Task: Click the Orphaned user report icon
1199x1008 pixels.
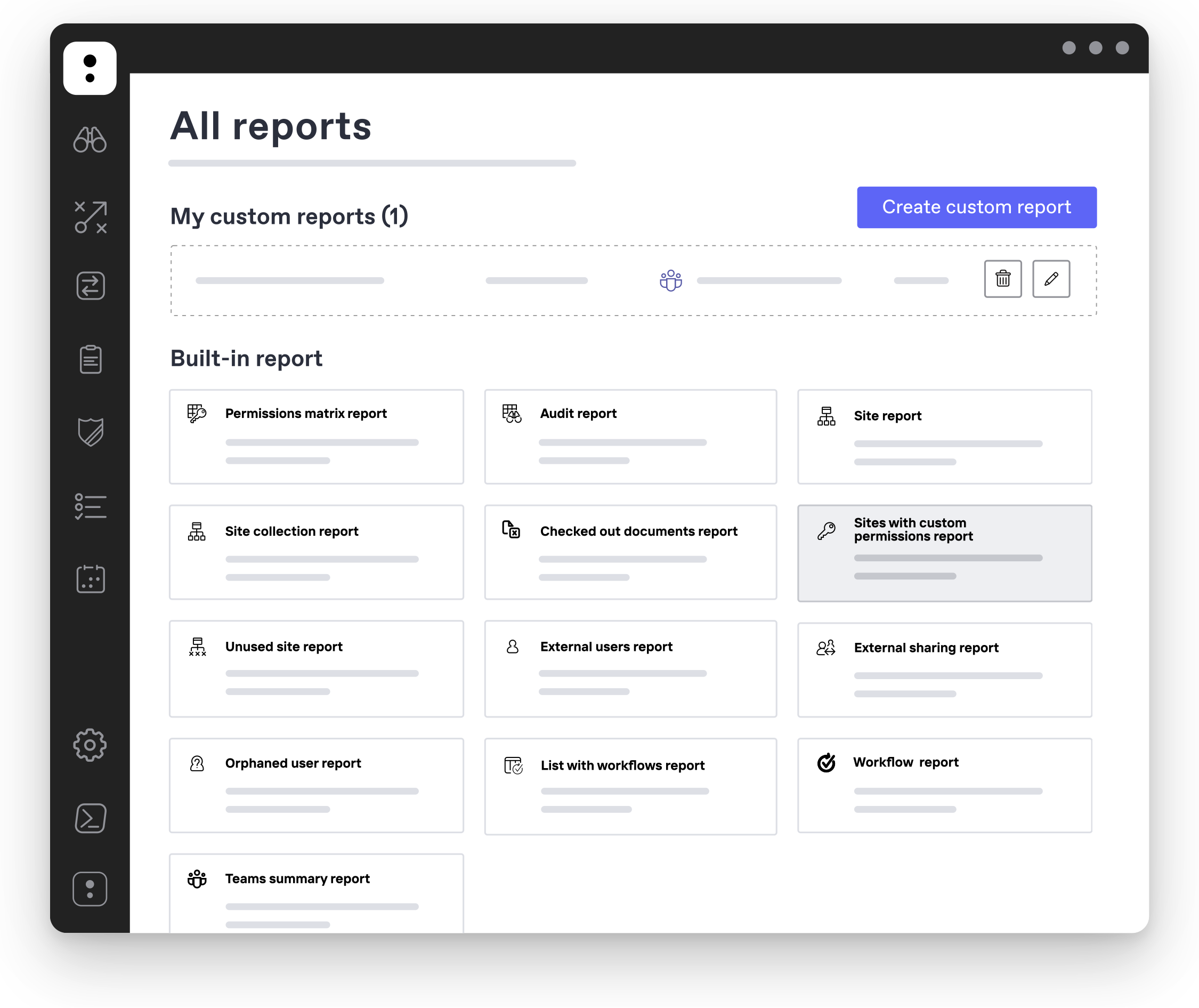Action: (197, 763)
